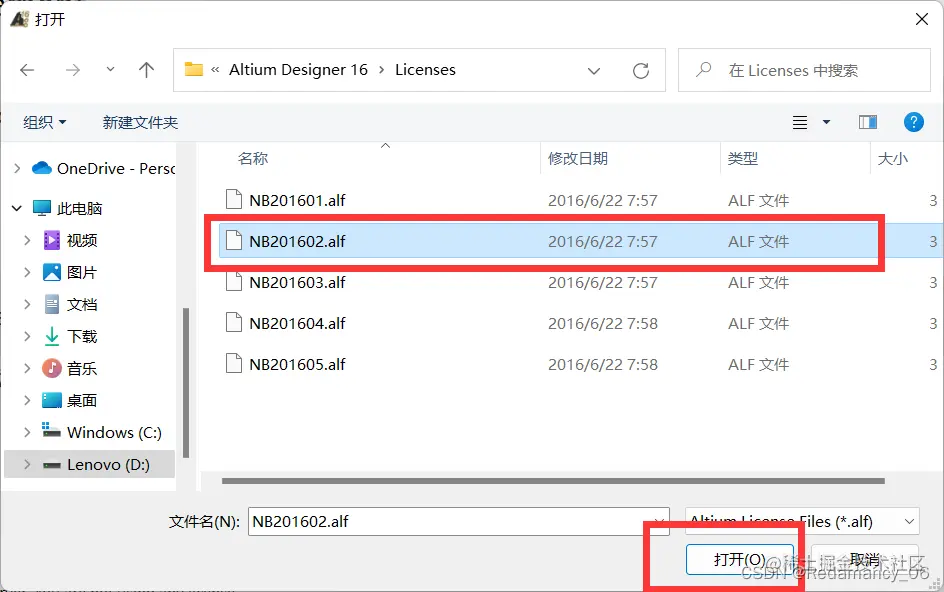
Task: Focus the search Licenses box
Action: (x=804, y=70)
